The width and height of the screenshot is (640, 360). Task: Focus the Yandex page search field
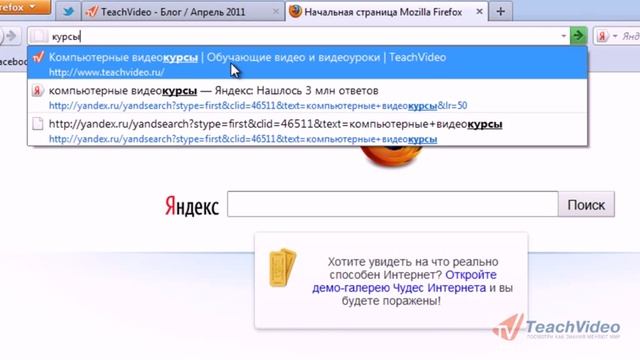point(393,204)
